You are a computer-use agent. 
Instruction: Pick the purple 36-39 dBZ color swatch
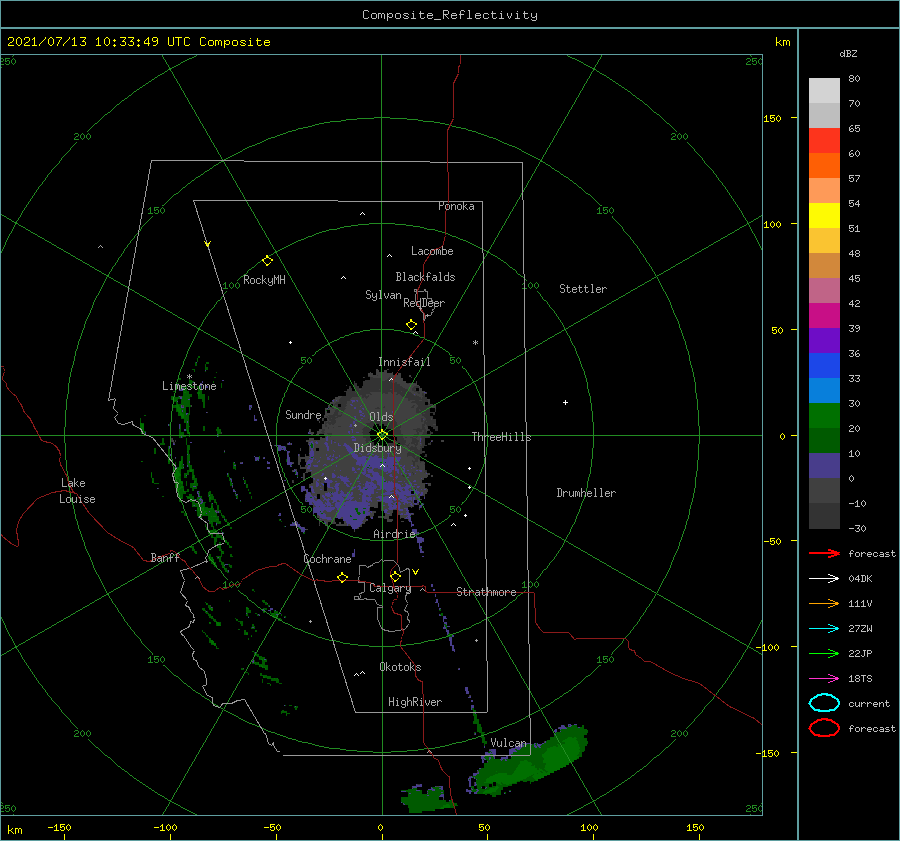(824, 341)
